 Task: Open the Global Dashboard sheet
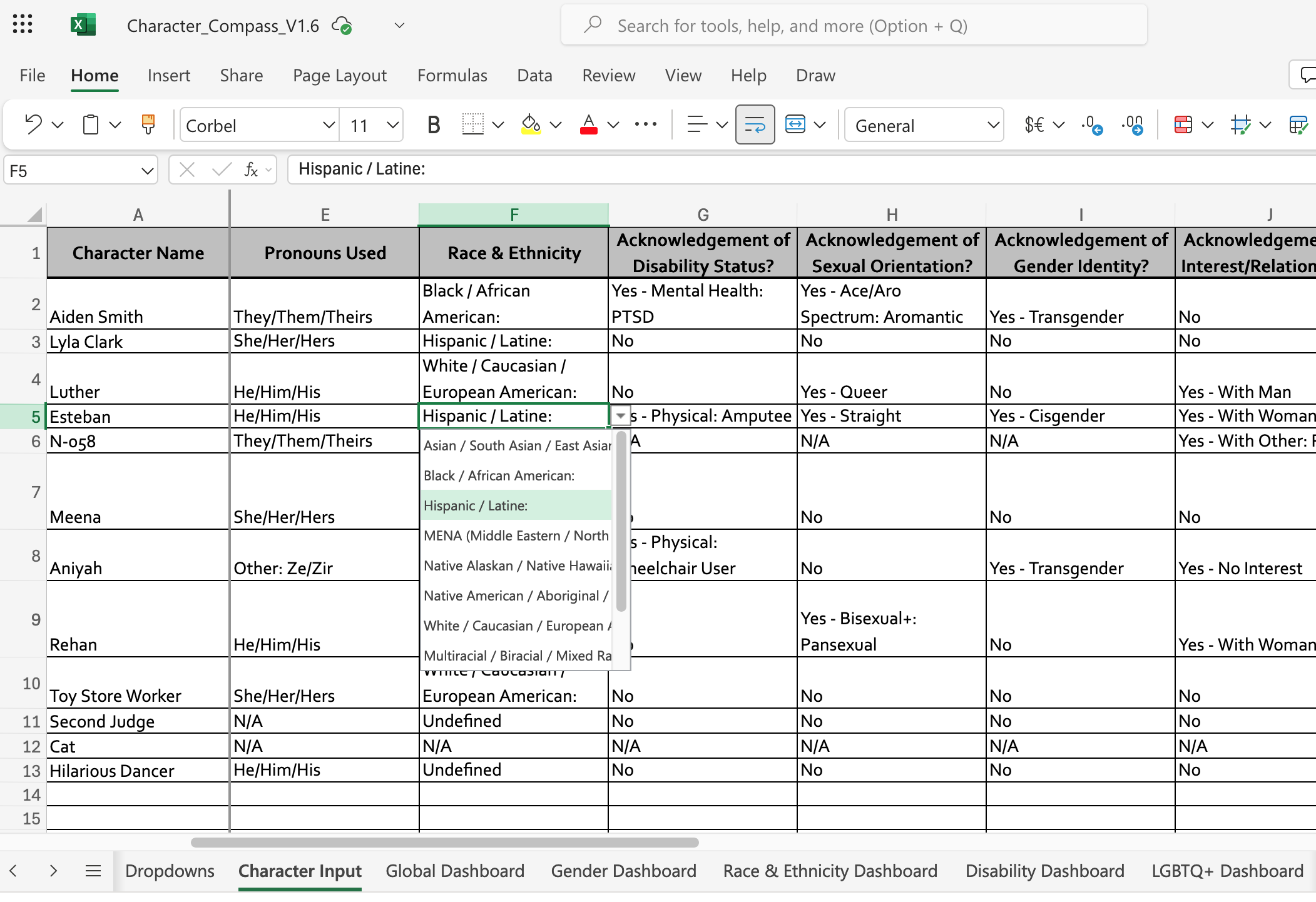pyautogui.click(x=455, y=871)
